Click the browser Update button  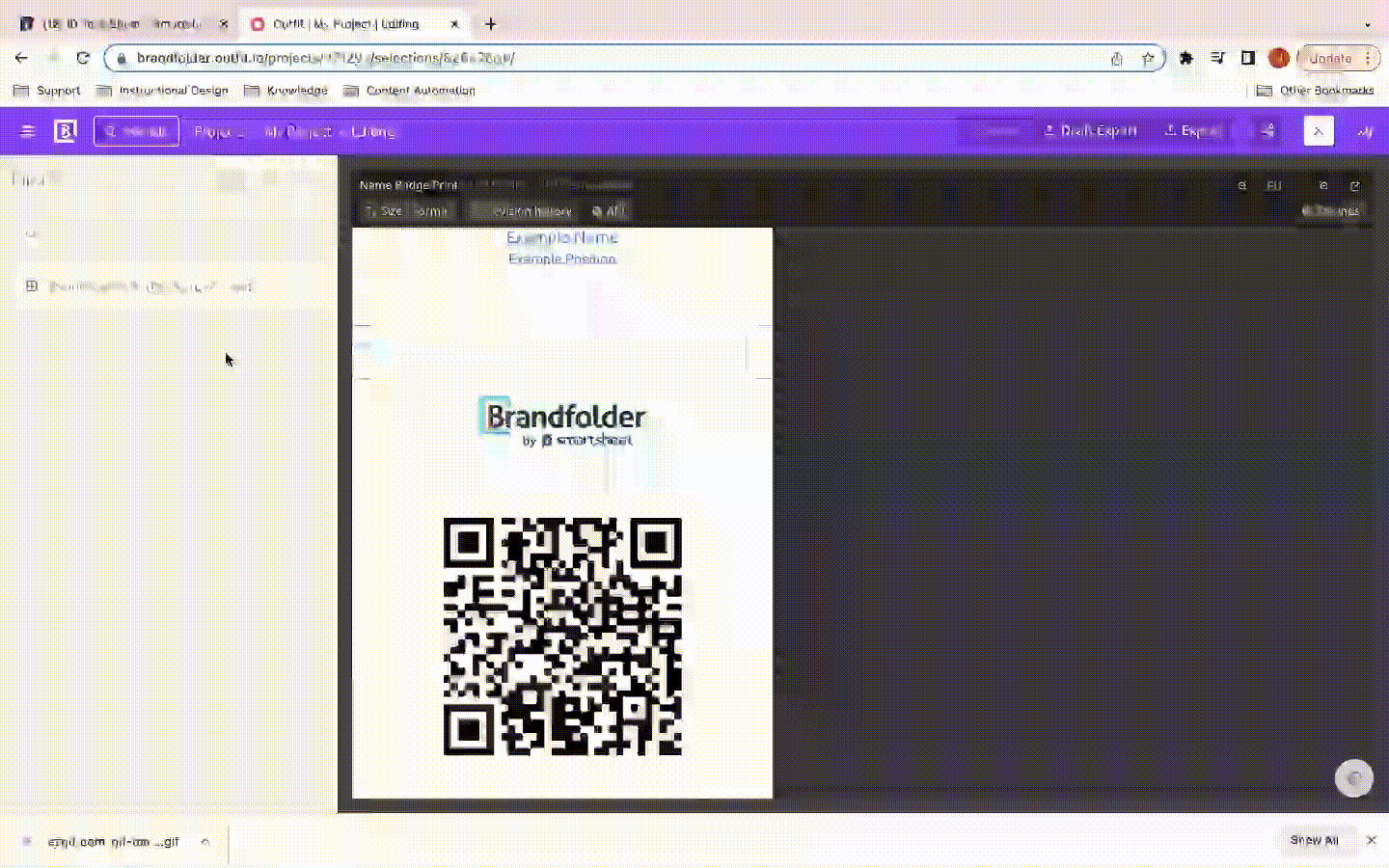click(1339, 59)
